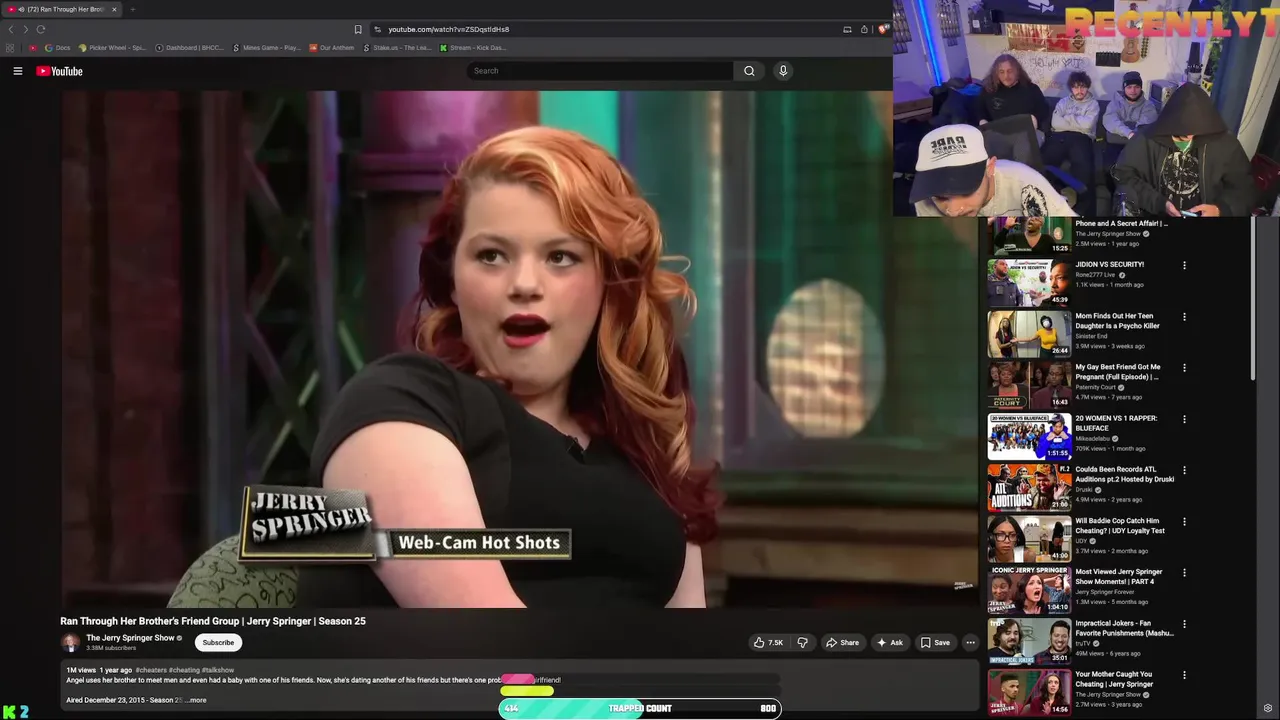This screenshot has height=720, width=1280.
Task: Open the Docs bookmark
Action: coord(58,48)
